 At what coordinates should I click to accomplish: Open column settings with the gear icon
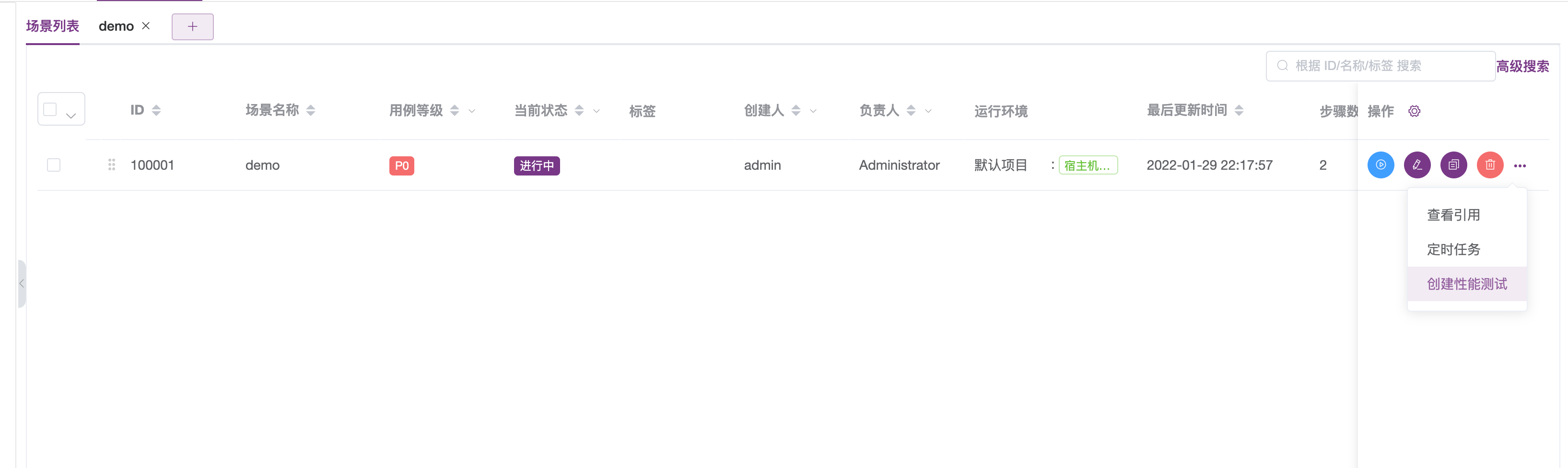[x=1415, y=111]
